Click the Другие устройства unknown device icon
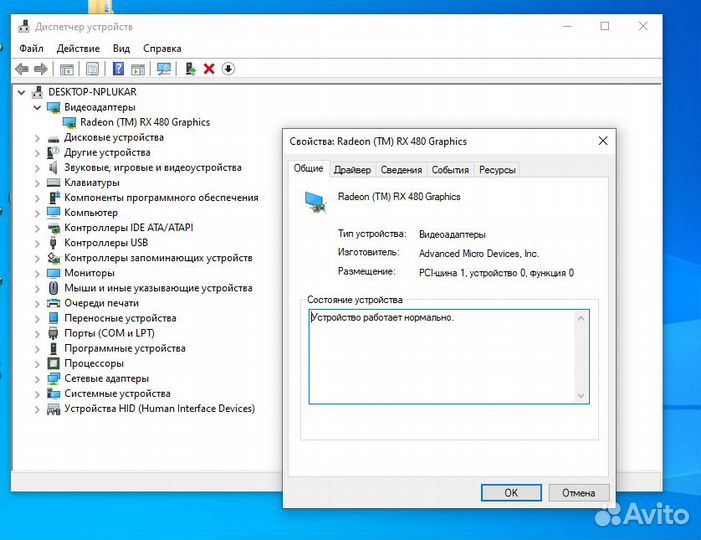 (53, 152)
